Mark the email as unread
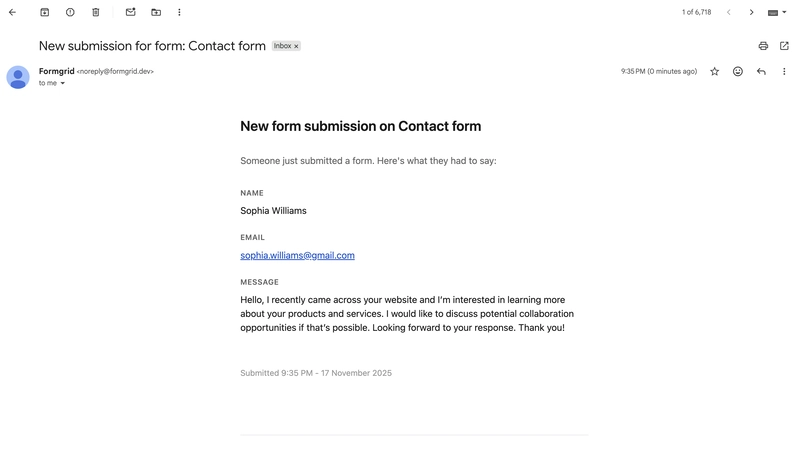Viewport: 800px width, 451px height. [130, 12]
